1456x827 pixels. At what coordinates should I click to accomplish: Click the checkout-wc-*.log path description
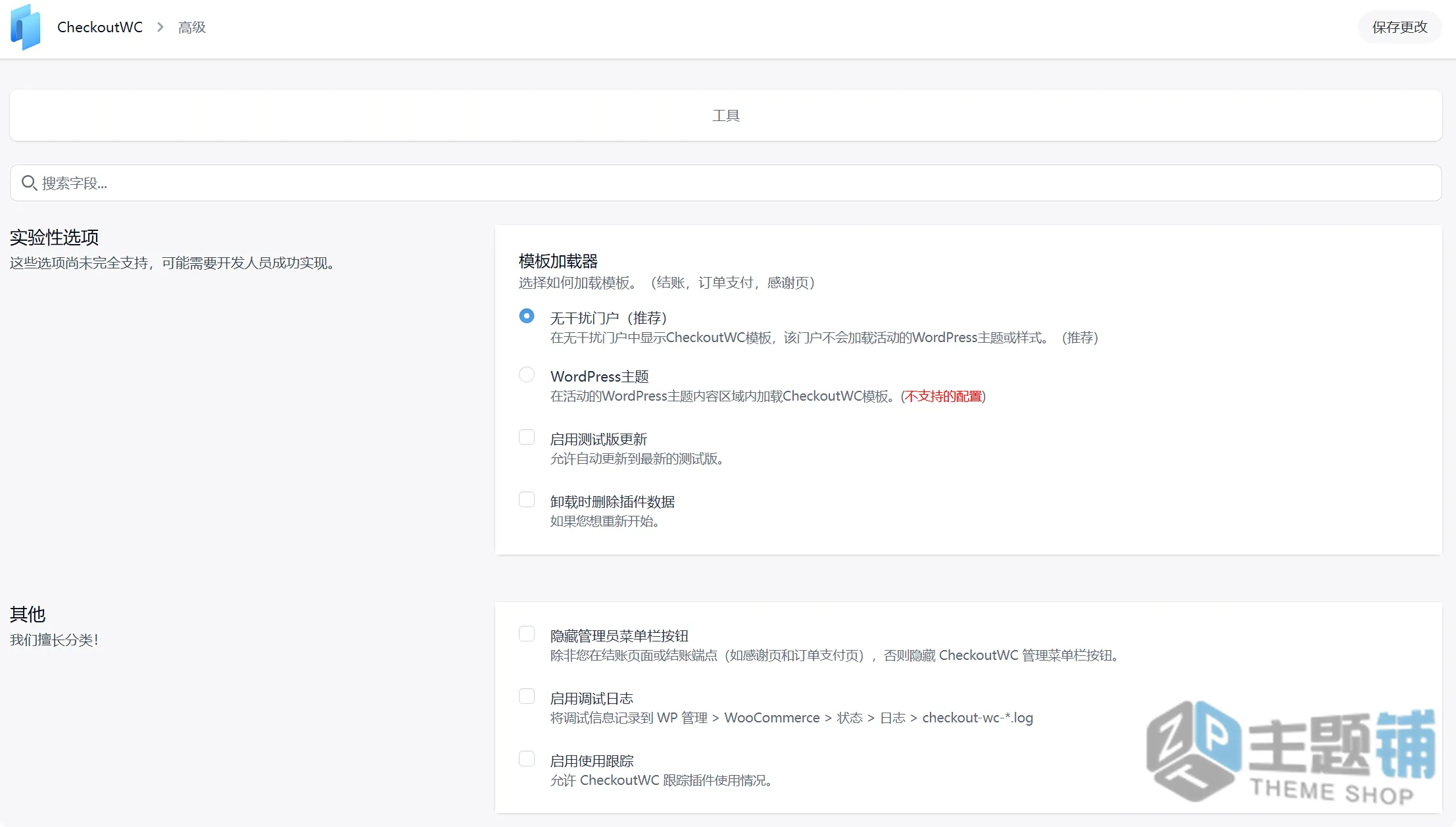coord(792,718)
